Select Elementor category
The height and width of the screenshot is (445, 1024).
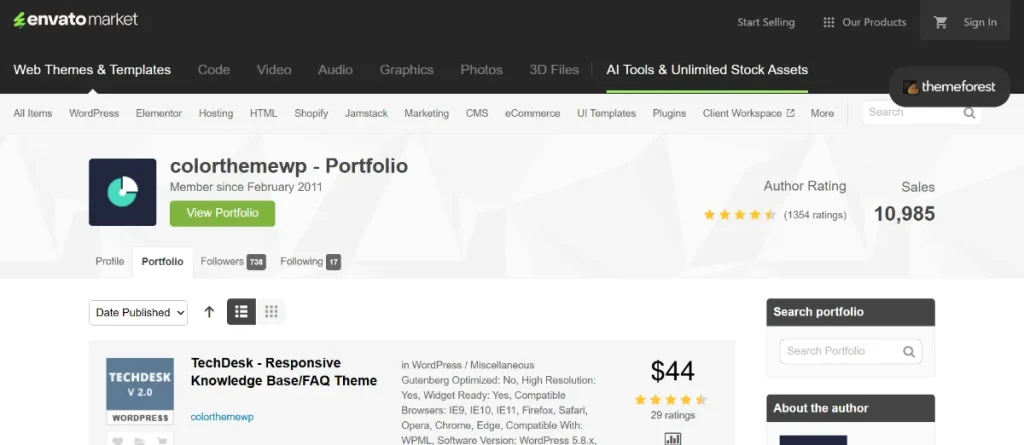pos(159,113)
